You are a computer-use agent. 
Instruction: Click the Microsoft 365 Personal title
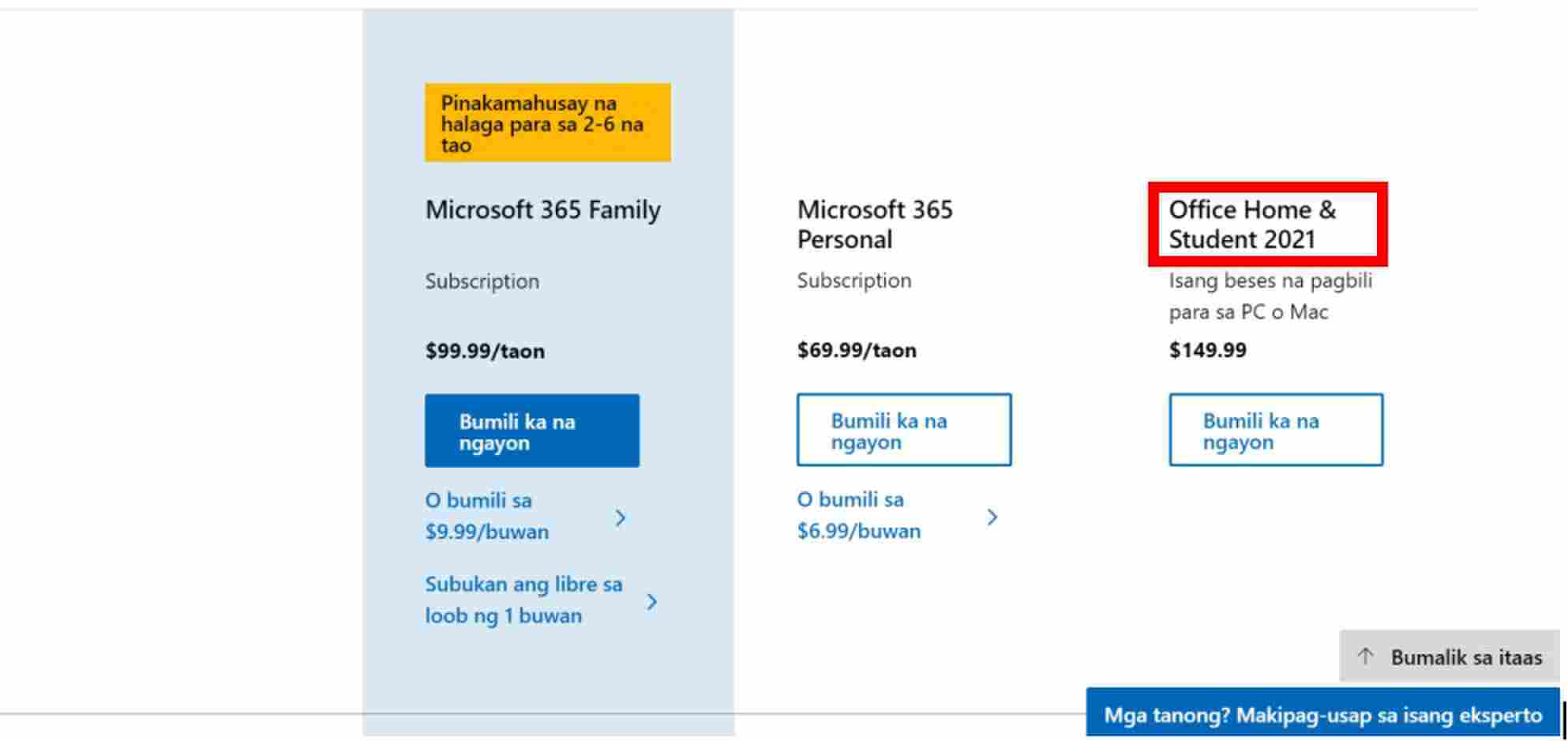[874, 224]
